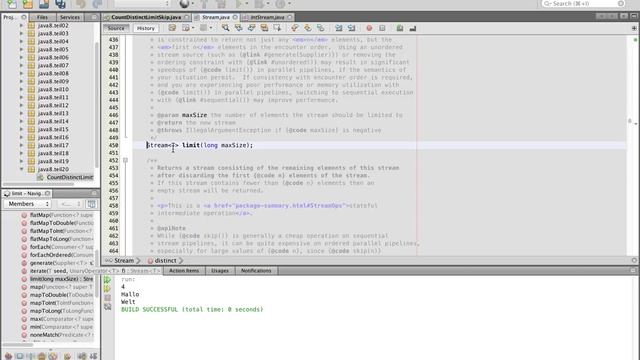Image resolution: width=640 pixels, height=360 pixels.
Task: Click the Next Bookmark icon
Action: click(308, 28)
